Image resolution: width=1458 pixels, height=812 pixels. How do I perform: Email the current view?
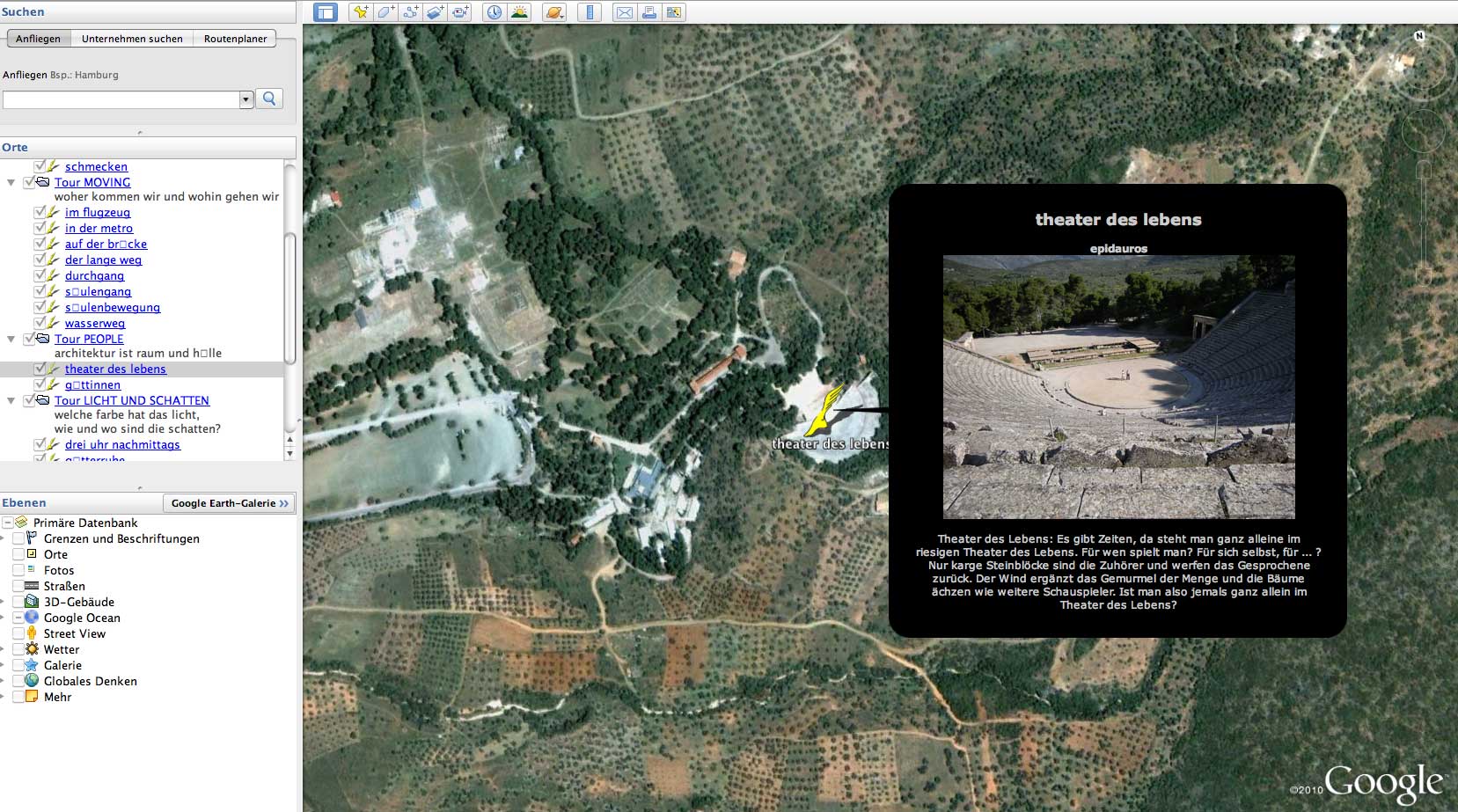[625, 12]
